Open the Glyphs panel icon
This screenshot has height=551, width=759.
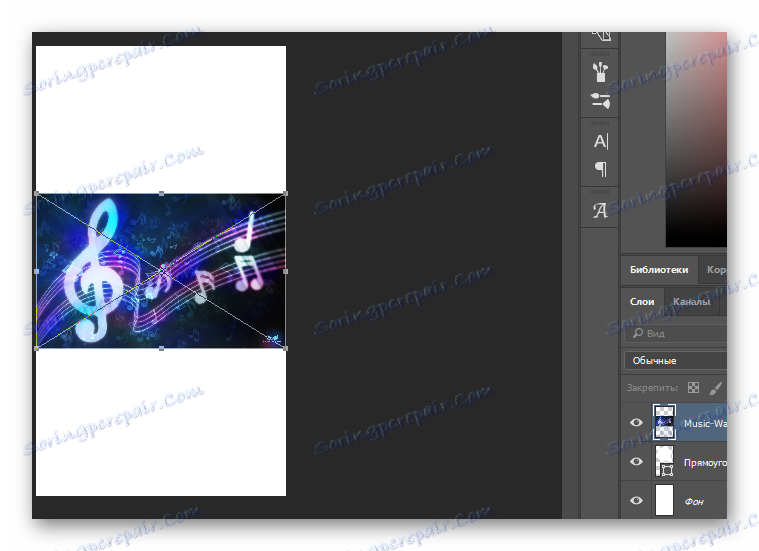click(x=600, y=210)
